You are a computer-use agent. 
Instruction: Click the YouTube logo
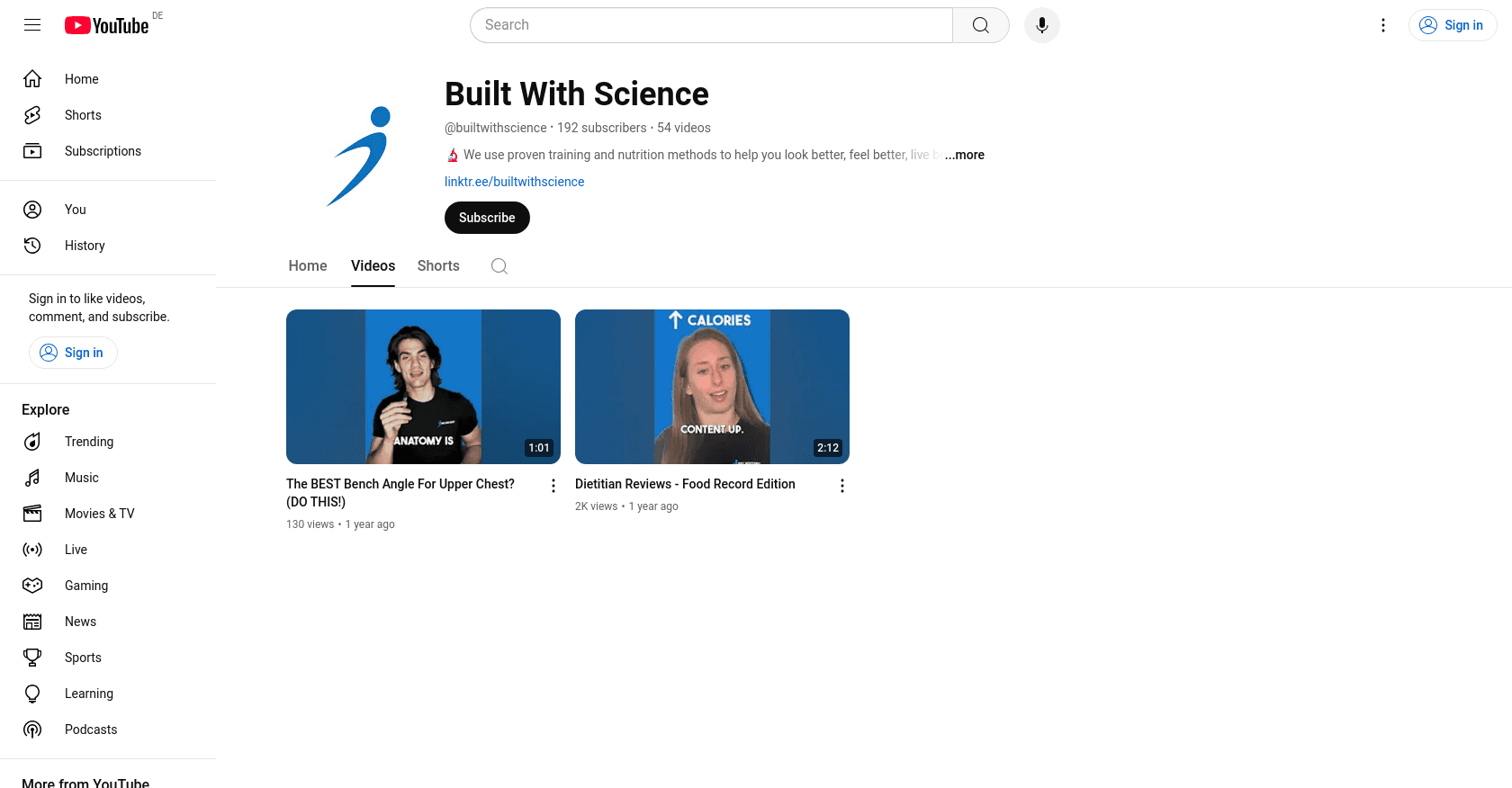click(107, 25)
